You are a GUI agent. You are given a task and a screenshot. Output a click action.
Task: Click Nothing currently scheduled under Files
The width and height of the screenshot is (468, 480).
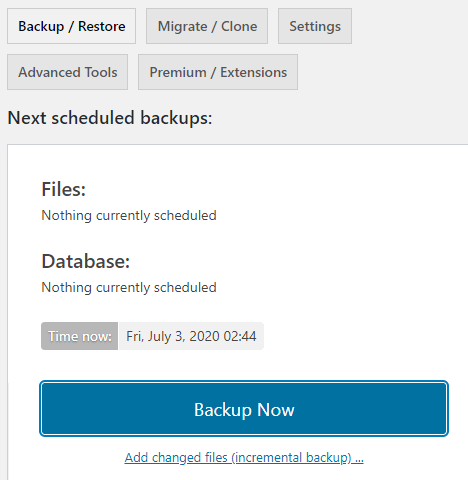coord(129,216)
